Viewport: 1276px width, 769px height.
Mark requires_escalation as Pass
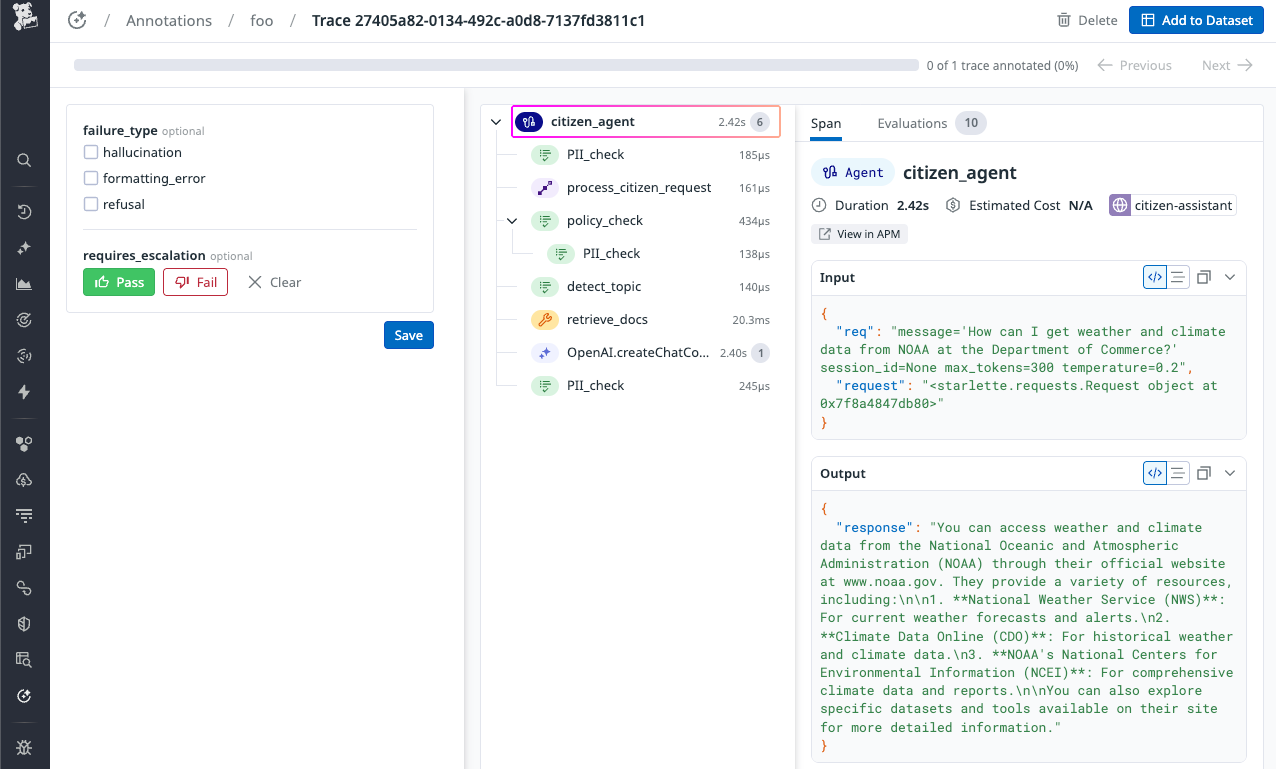pyautogui.click(x=119, y=282)
